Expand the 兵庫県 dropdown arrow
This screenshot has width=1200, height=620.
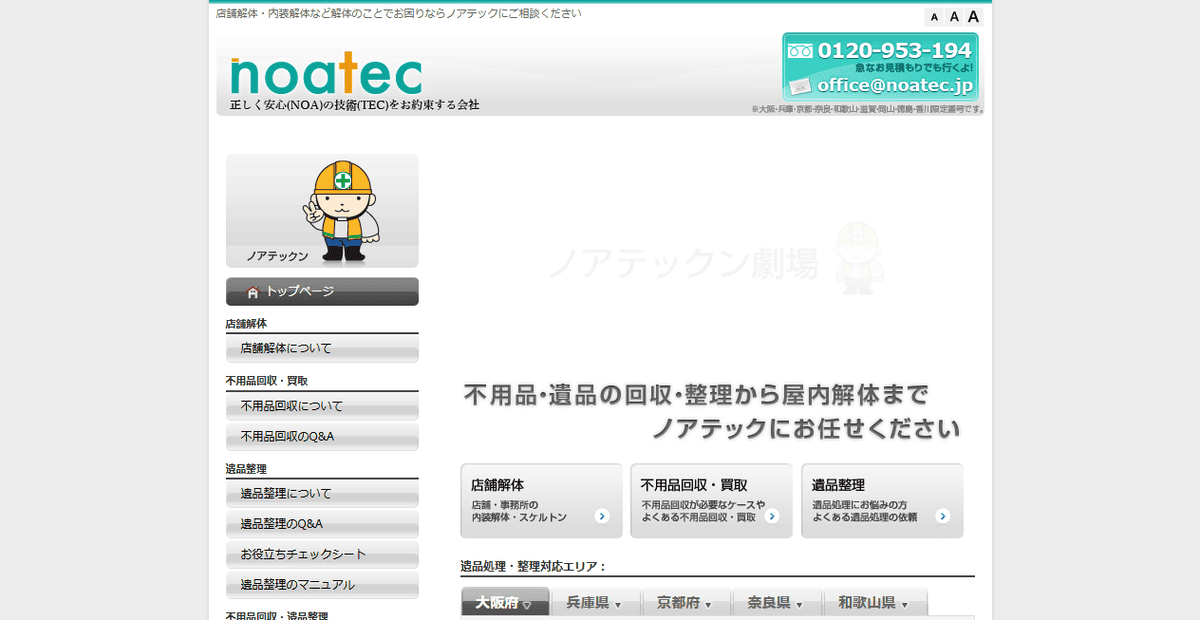620,602
